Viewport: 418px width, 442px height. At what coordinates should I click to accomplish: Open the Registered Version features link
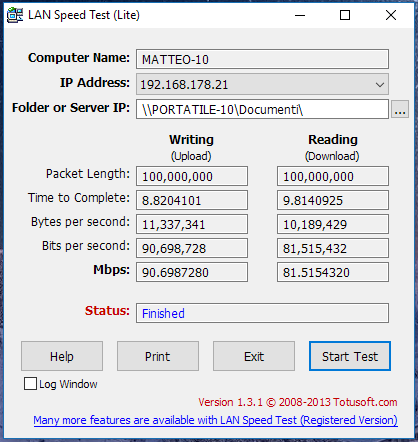point(215,420)
